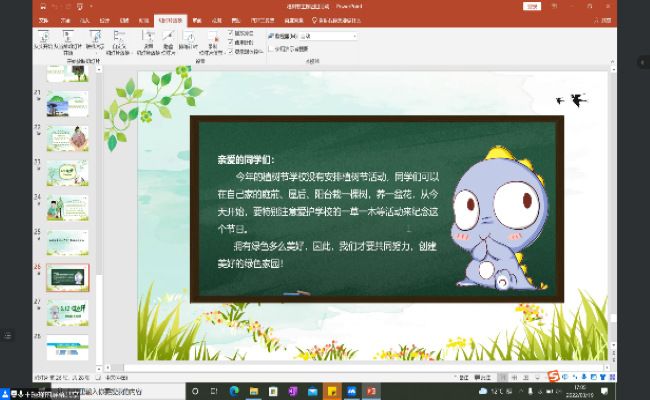Click Hide Slide button
Screen dimensions: 650x400
(169, 40)
